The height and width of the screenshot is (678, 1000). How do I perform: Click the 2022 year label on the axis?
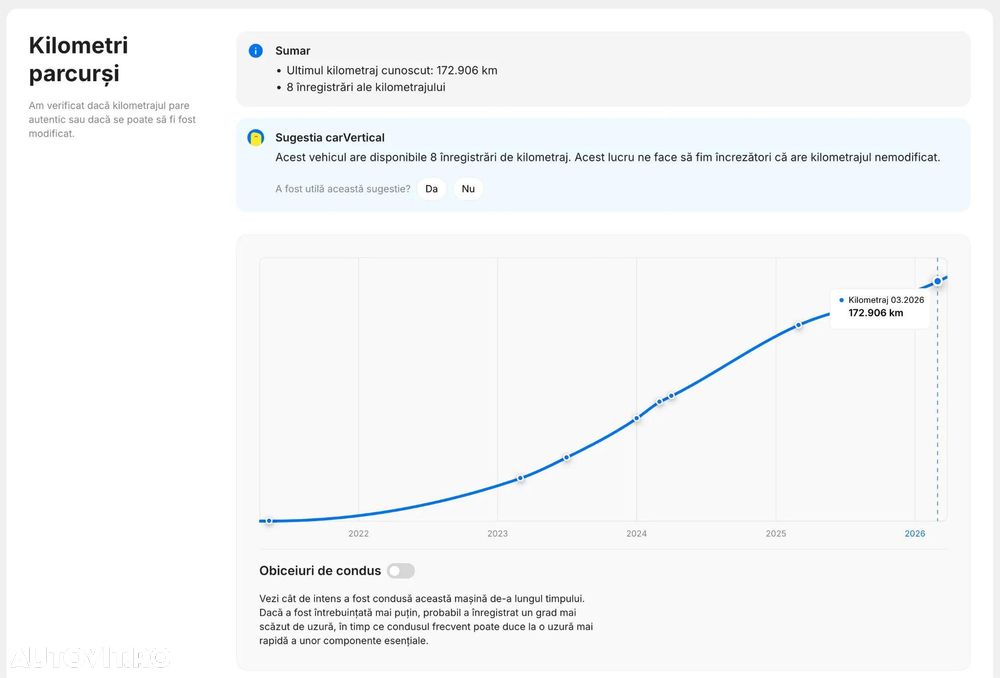coord(358,534)
